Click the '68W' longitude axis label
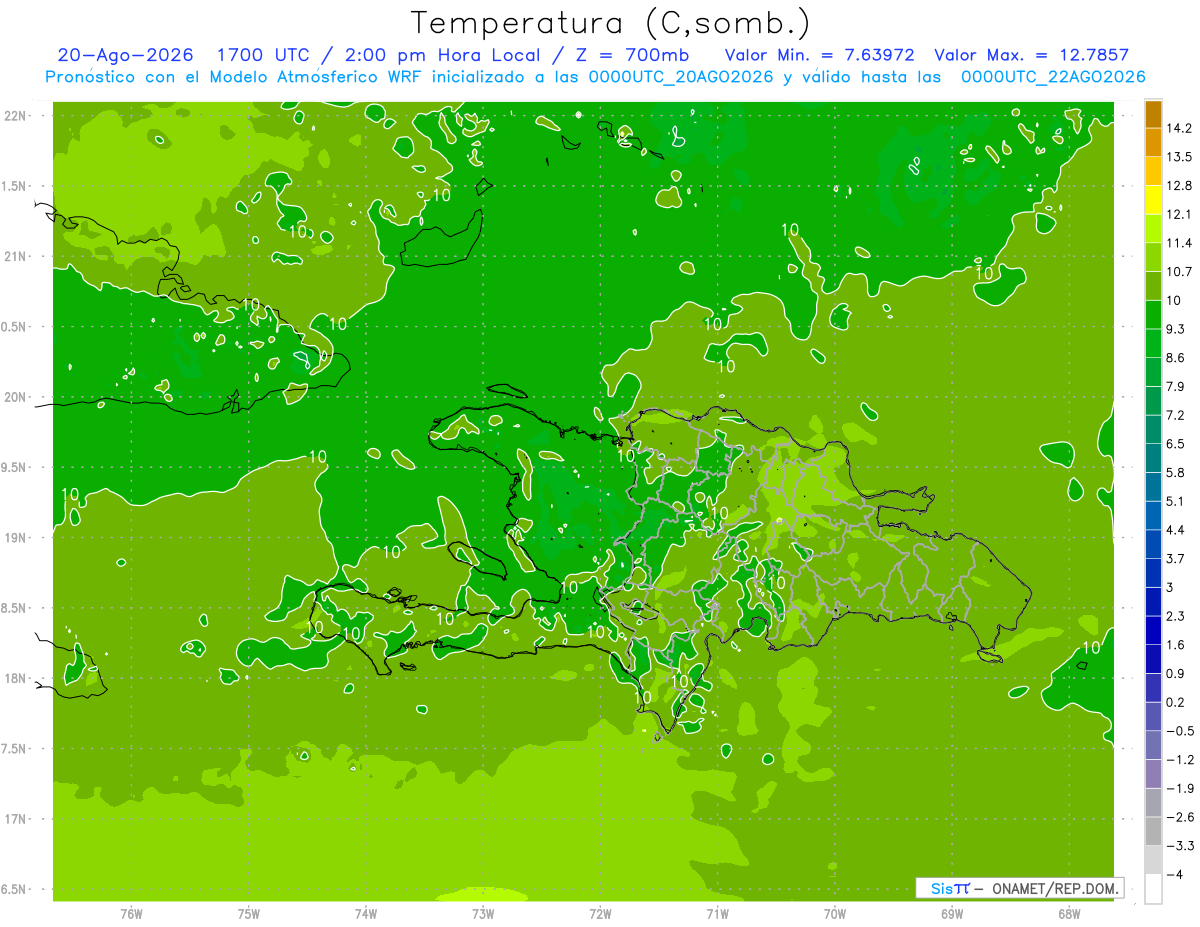This screenshot has height=927, width=1200. coord(1069,913)
